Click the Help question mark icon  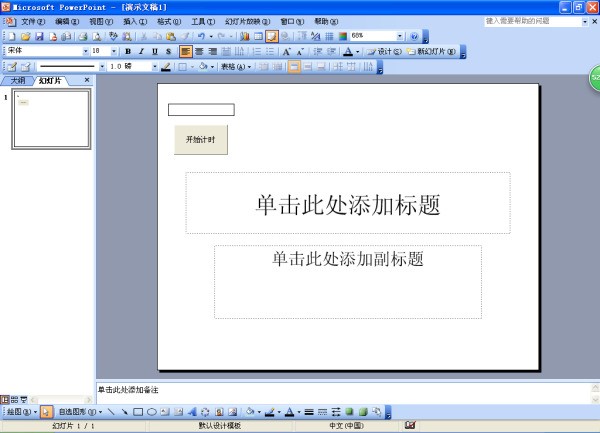[413, 36]
